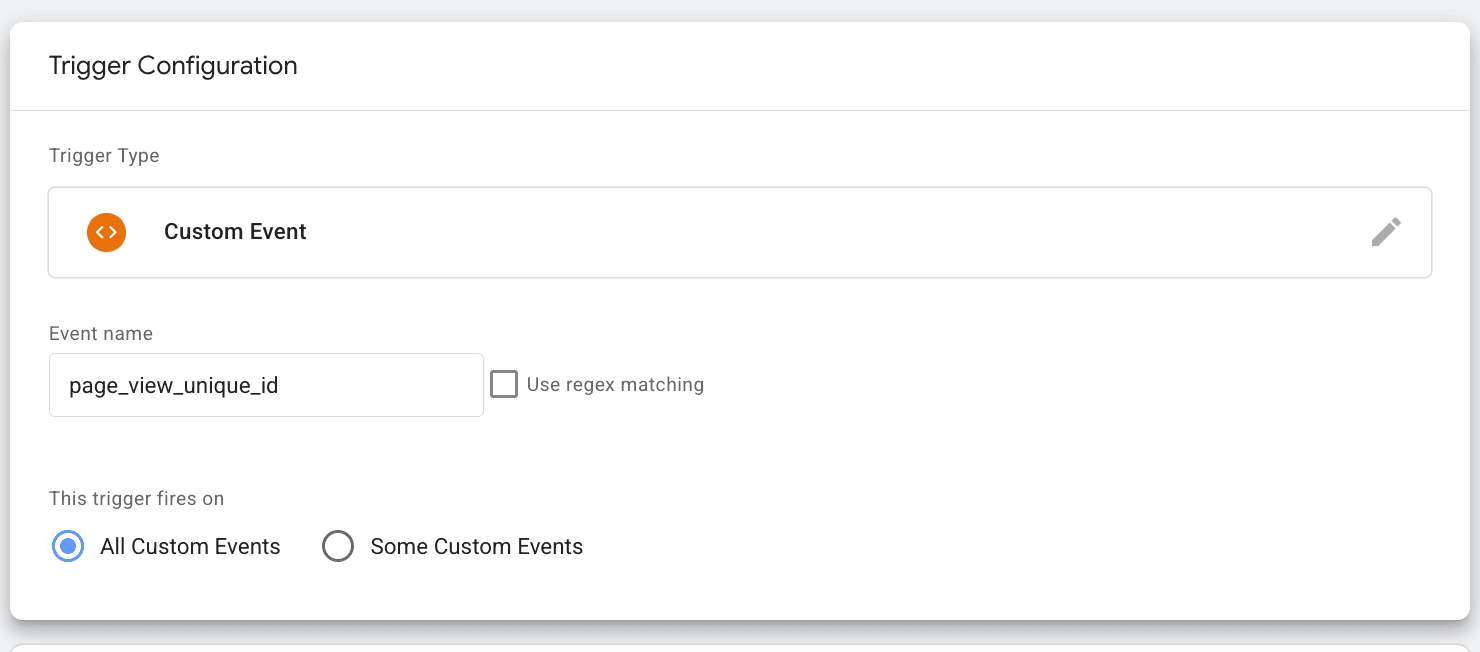Enable the Use regex matching checkbox
This screenshot has height=652, width=1480.
pyautogui.click(x=504, y=385)
